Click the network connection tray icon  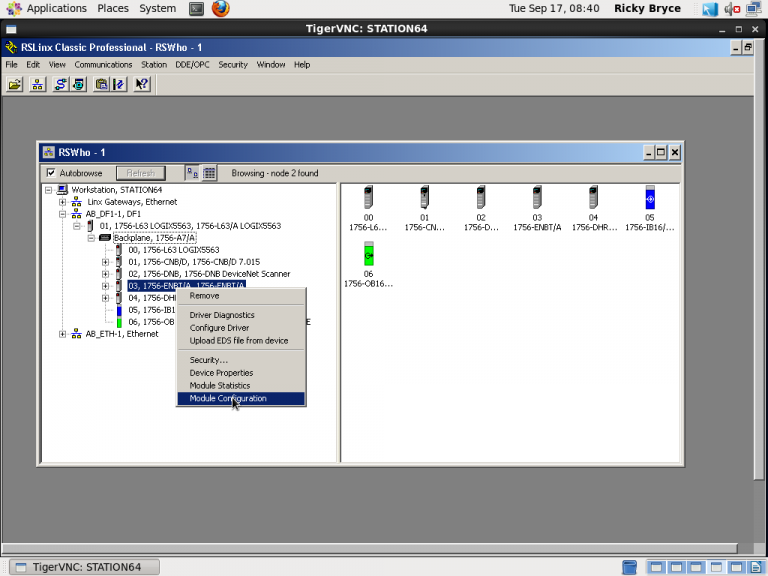click(x=754, y=9)
